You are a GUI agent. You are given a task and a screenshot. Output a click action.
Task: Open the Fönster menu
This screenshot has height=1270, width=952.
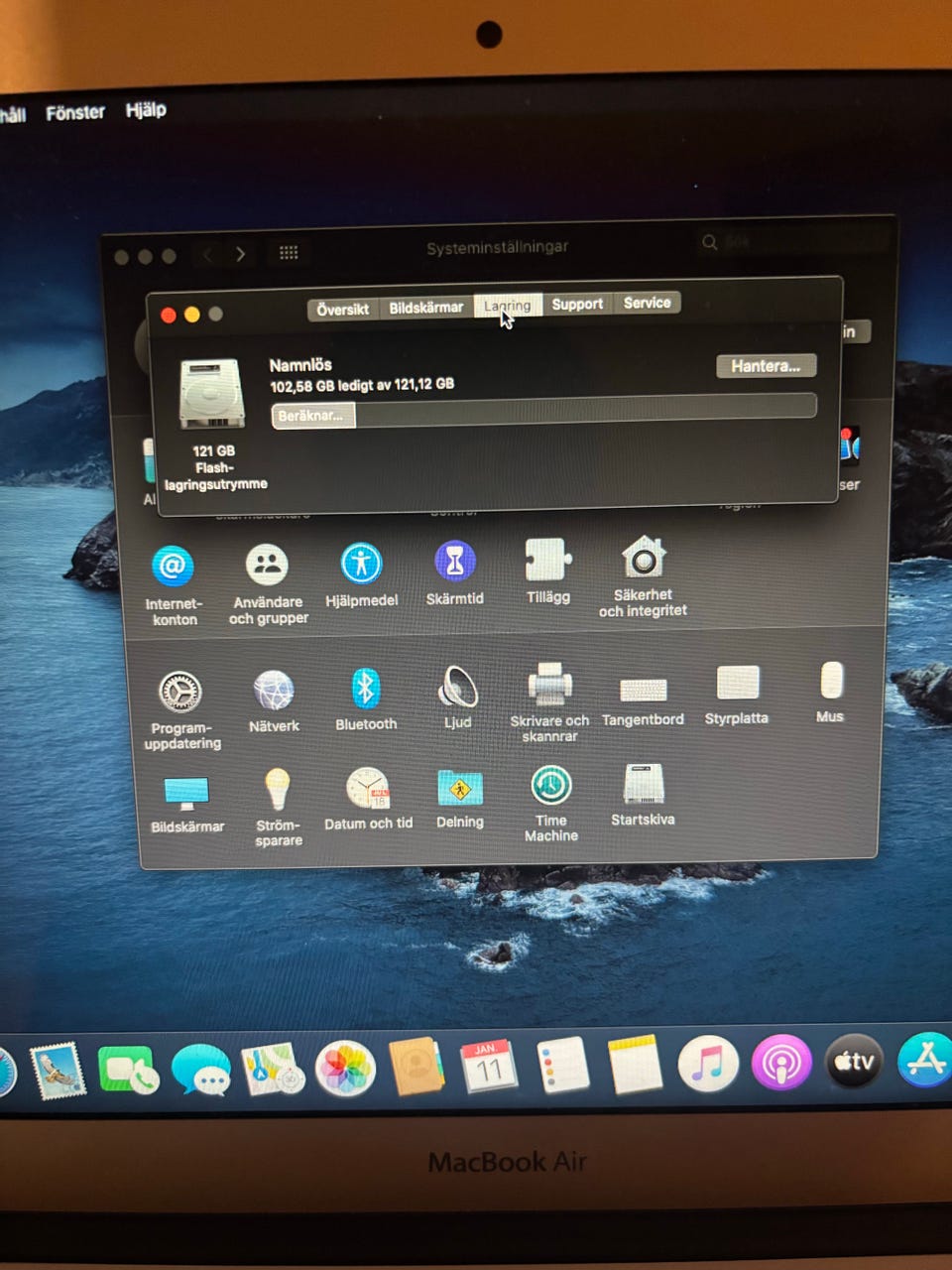[75, 112]
